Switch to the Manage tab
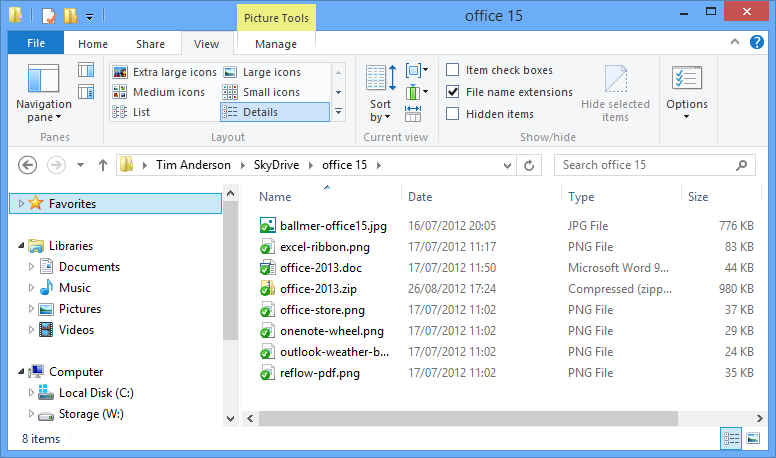The height and width of the screenshot is (458, 776). click(276, 44)
